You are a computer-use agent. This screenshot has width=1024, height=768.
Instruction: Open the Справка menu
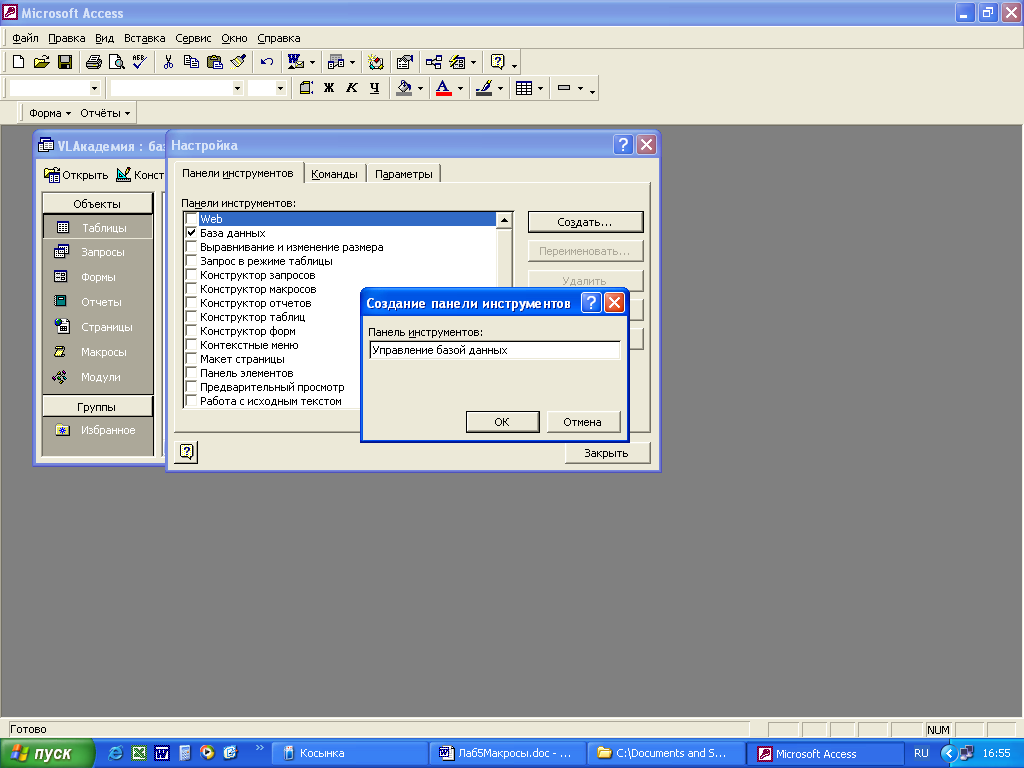tap(279, 38)
